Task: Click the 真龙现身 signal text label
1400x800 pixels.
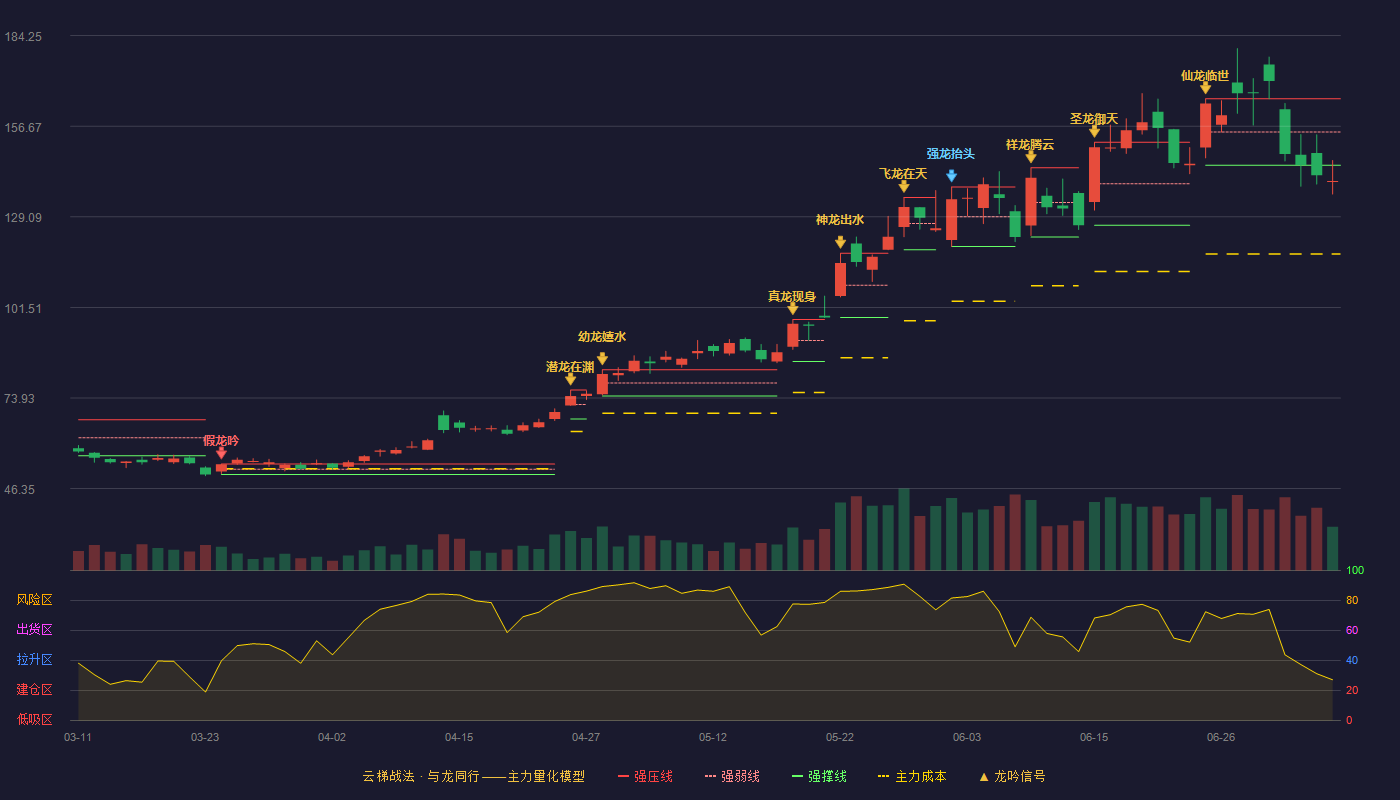Action: (x=792, y=297)
